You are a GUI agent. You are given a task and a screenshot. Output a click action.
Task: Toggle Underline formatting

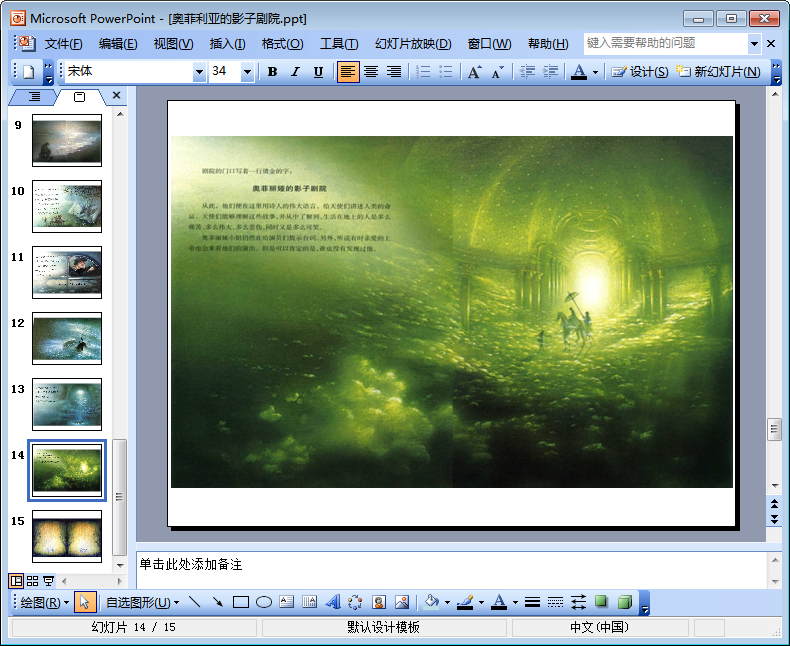318,72
